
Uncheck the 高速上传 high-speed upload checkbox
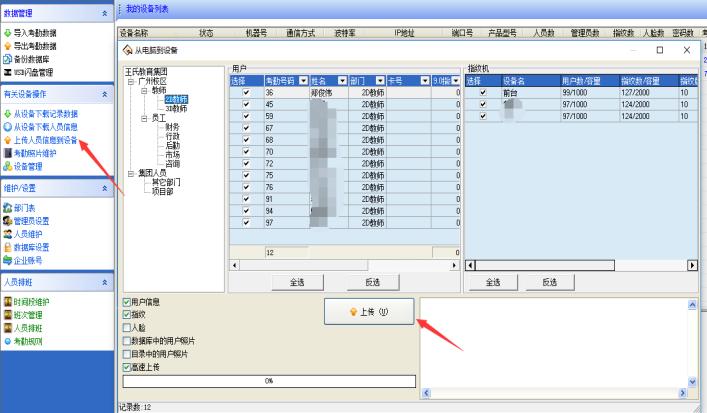[x=127, y=366]
